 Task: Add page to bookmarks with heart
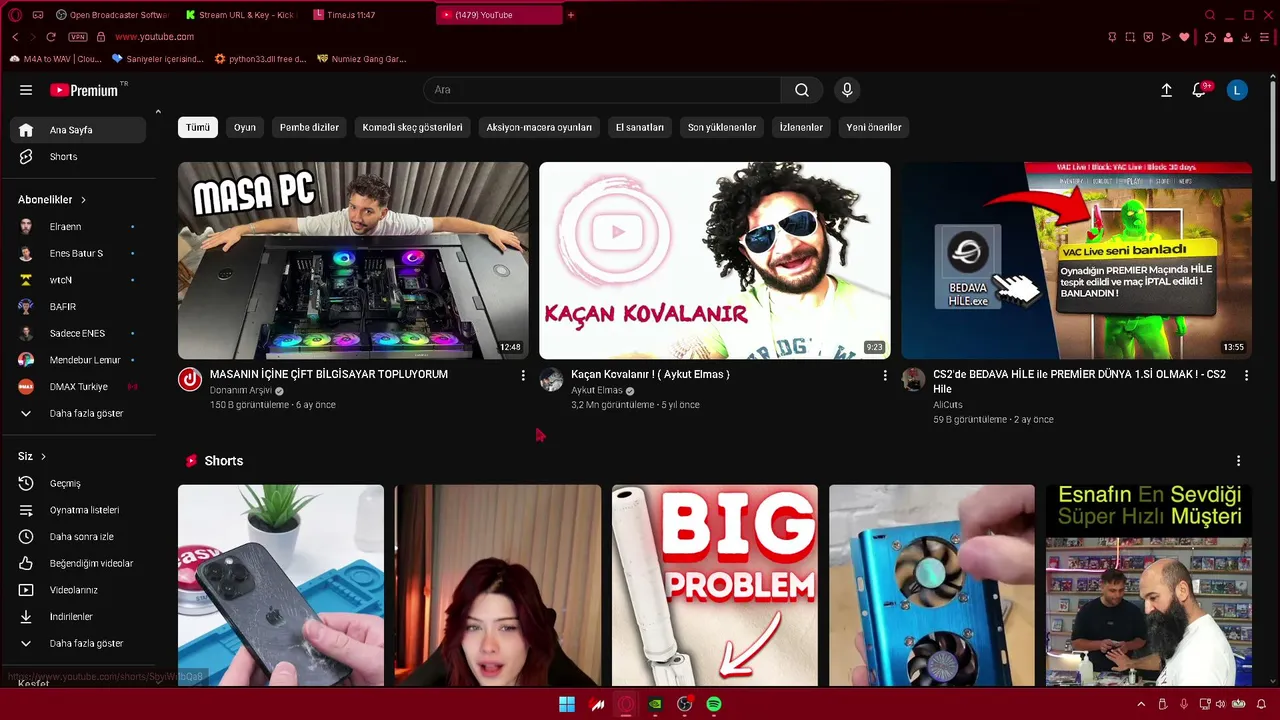tap(1185, 37)
